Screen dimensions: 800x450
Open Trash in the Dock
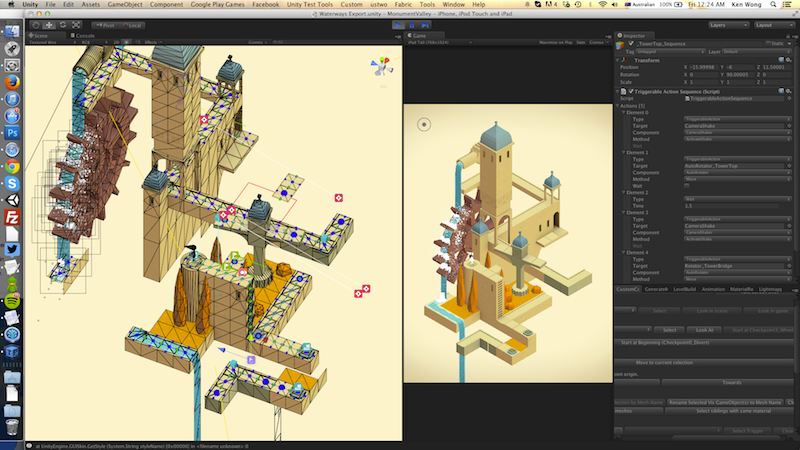[12, 427]
